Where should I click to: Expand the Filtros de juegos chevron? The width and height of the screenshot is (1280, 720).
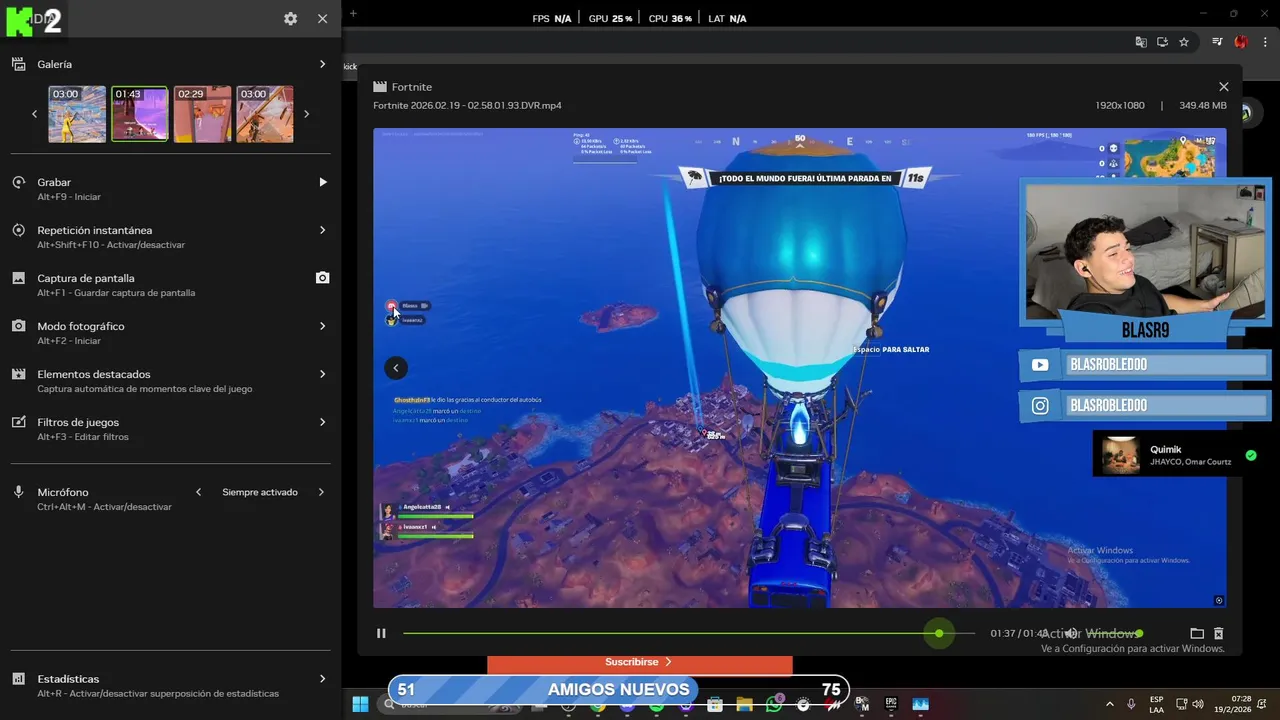[322, 422]
